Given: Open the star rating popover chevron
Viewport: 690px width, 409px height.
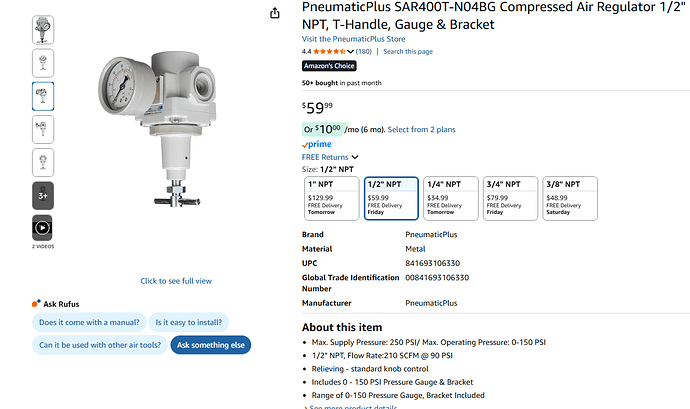Looking at the screenshot, I should tap(350, 51).
